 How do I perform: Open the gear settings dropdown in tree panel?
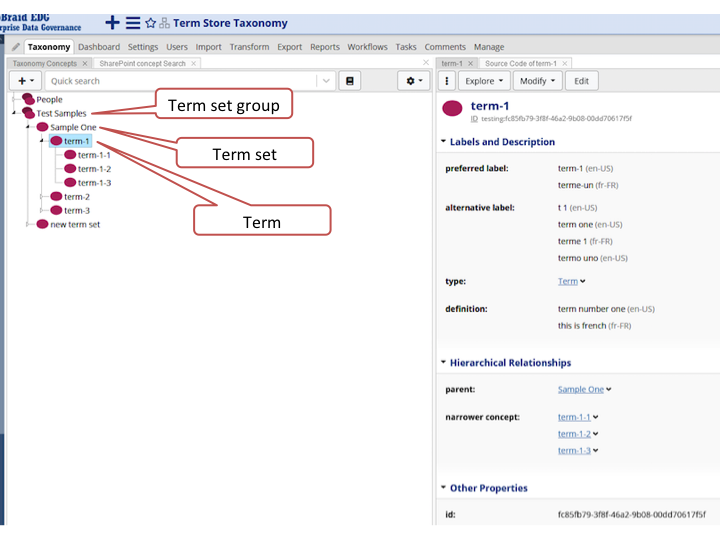(x=413, y=81)
